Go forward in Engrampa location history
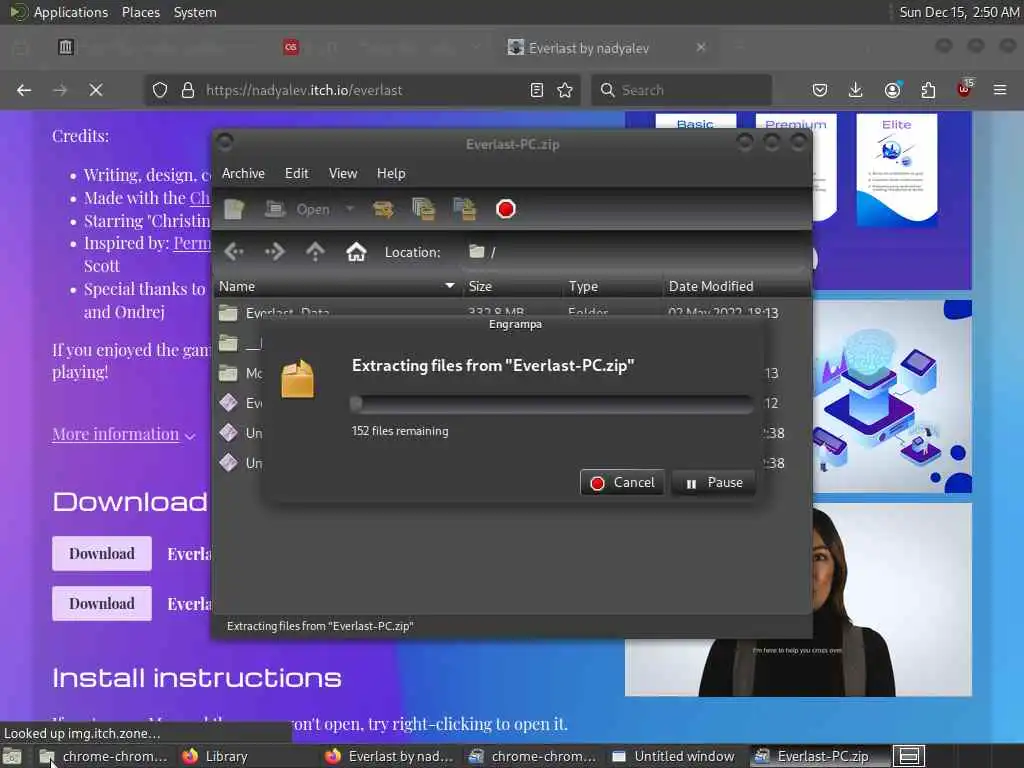The width and height of the screenshot is (1024, 768). tap(274, 251)
